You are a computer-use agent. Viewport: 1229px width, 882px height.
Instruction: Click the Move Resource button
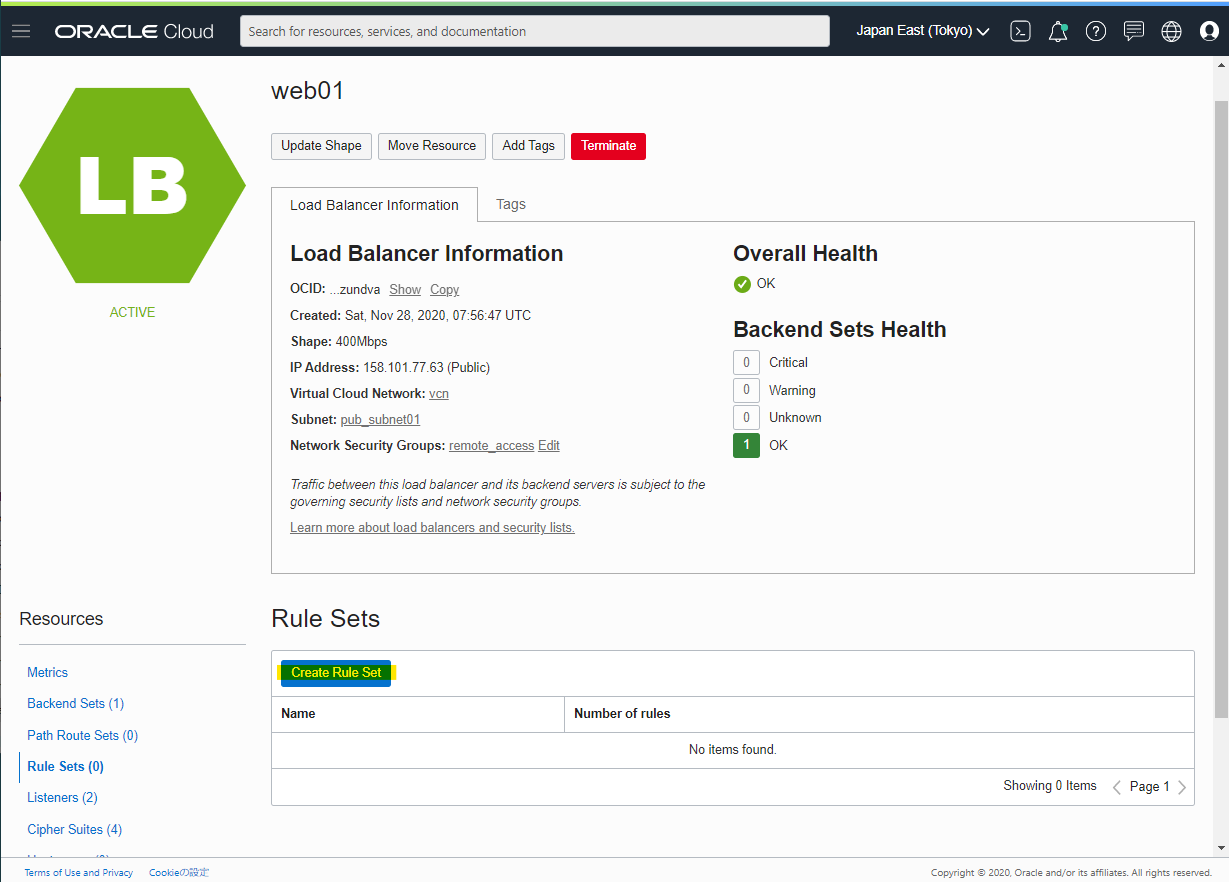pos(432,146)
